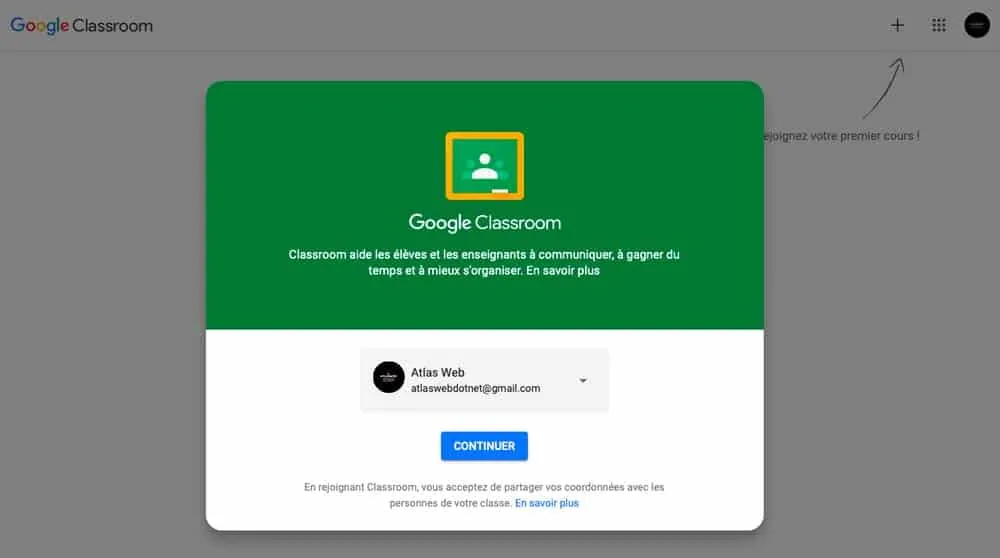Open blue 'En savoir plus' link at bottom
The height and width of the screenshot is (558, 1000).
pyautogui.click(x=547, y=503)
